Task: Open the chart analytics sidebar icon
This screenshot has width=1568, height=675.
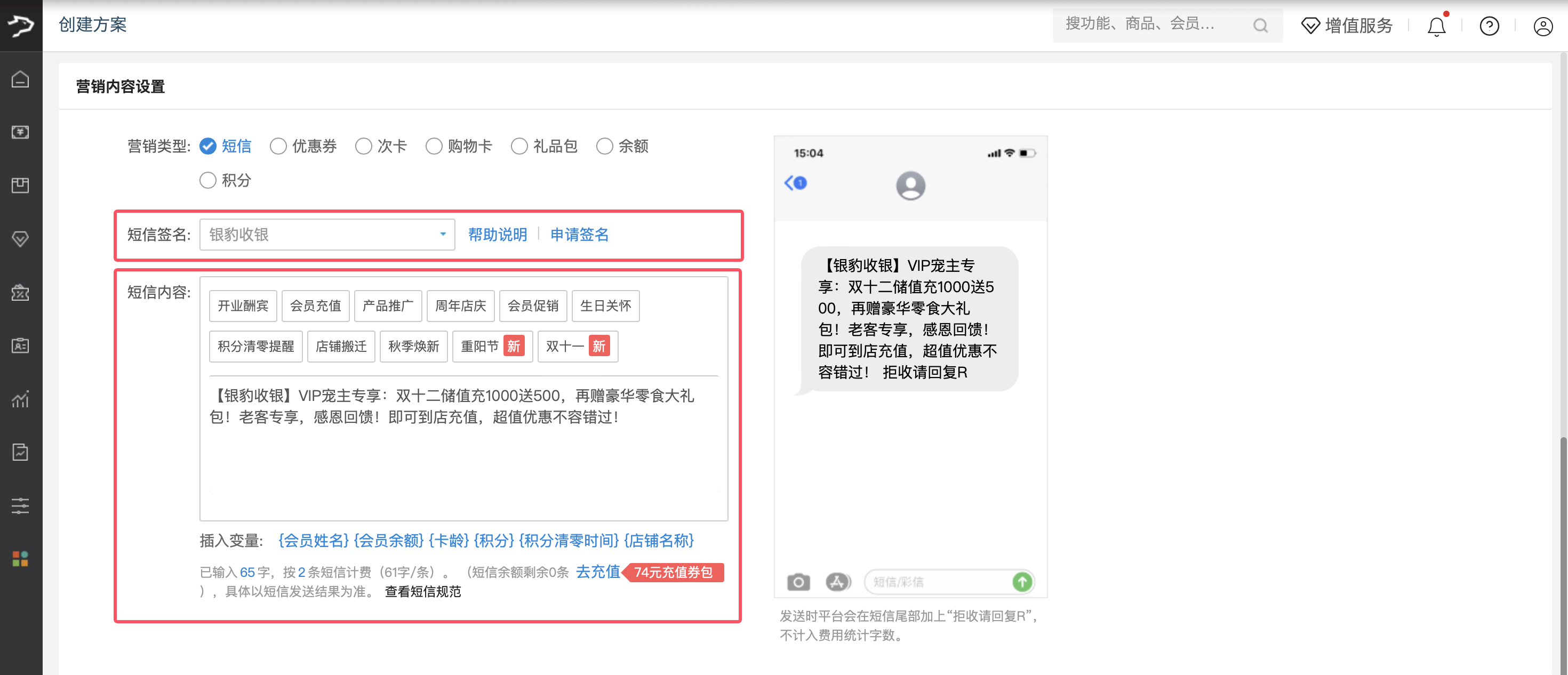Action: pyautogui.click(x=21, y=399)
